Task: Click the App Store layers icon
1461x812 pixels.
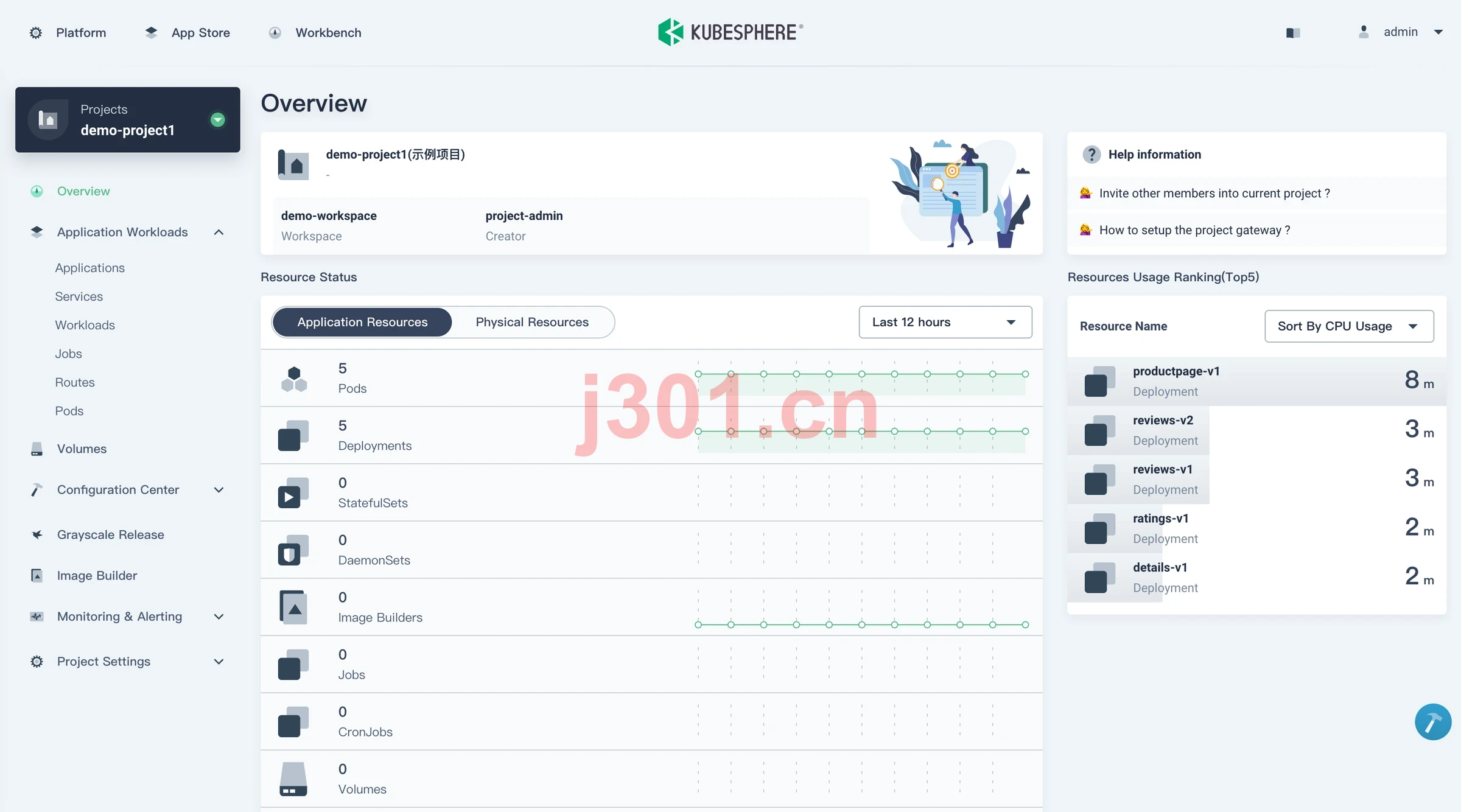Action: click(x=151, y=33)
